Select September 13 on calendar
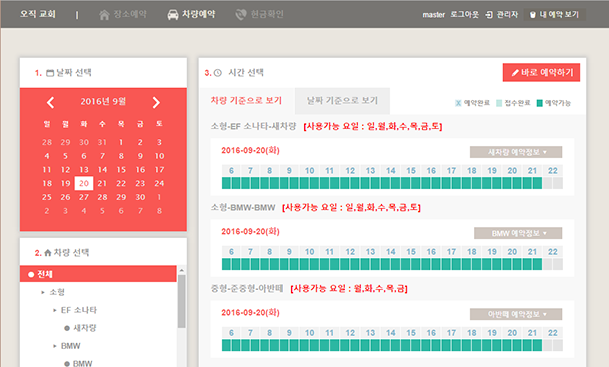This screenshot has height=367, width=609. 84,170
